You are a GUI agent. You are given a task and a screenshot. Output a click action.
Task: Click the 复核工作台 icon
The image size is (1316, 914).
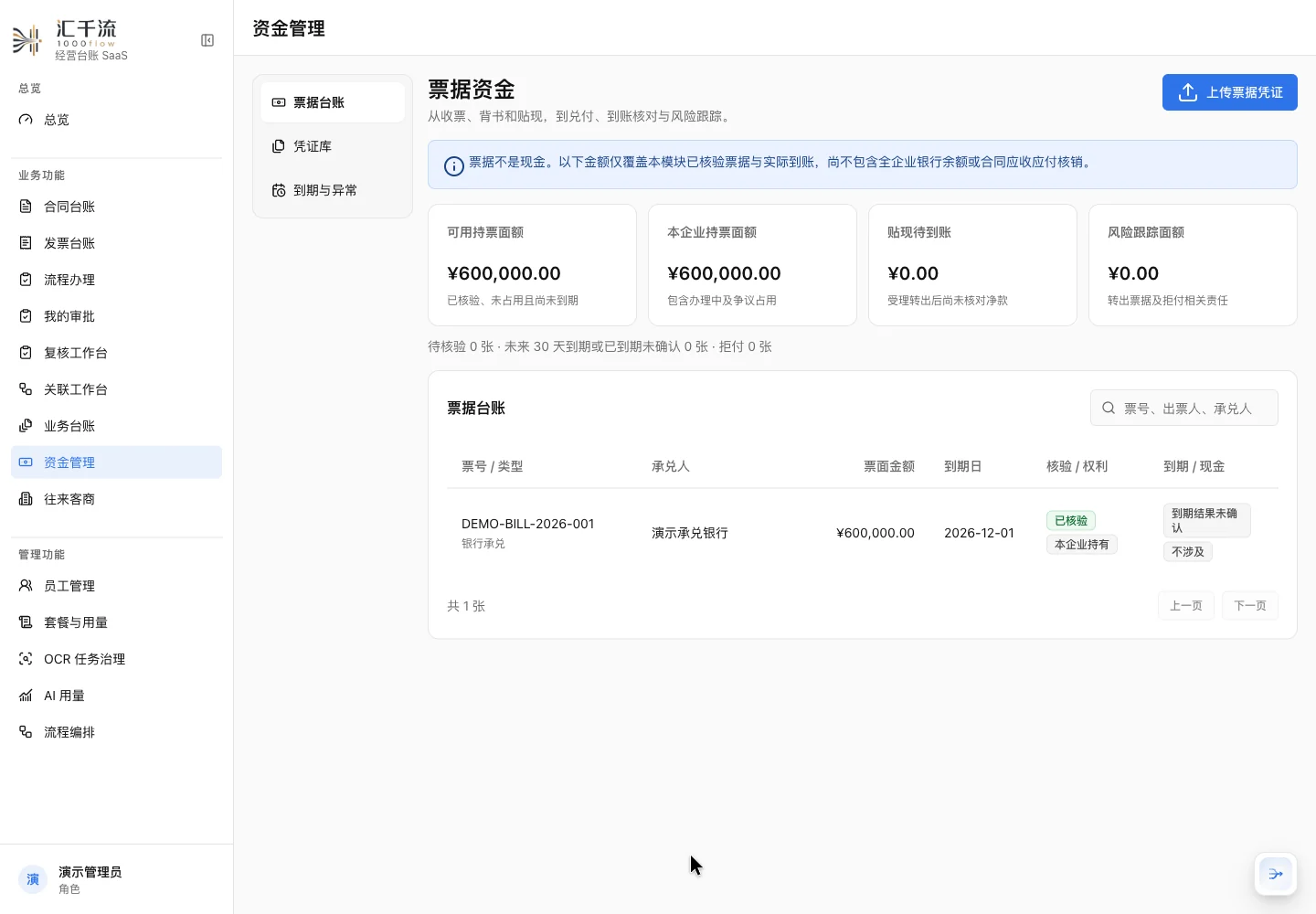(26, 353)
